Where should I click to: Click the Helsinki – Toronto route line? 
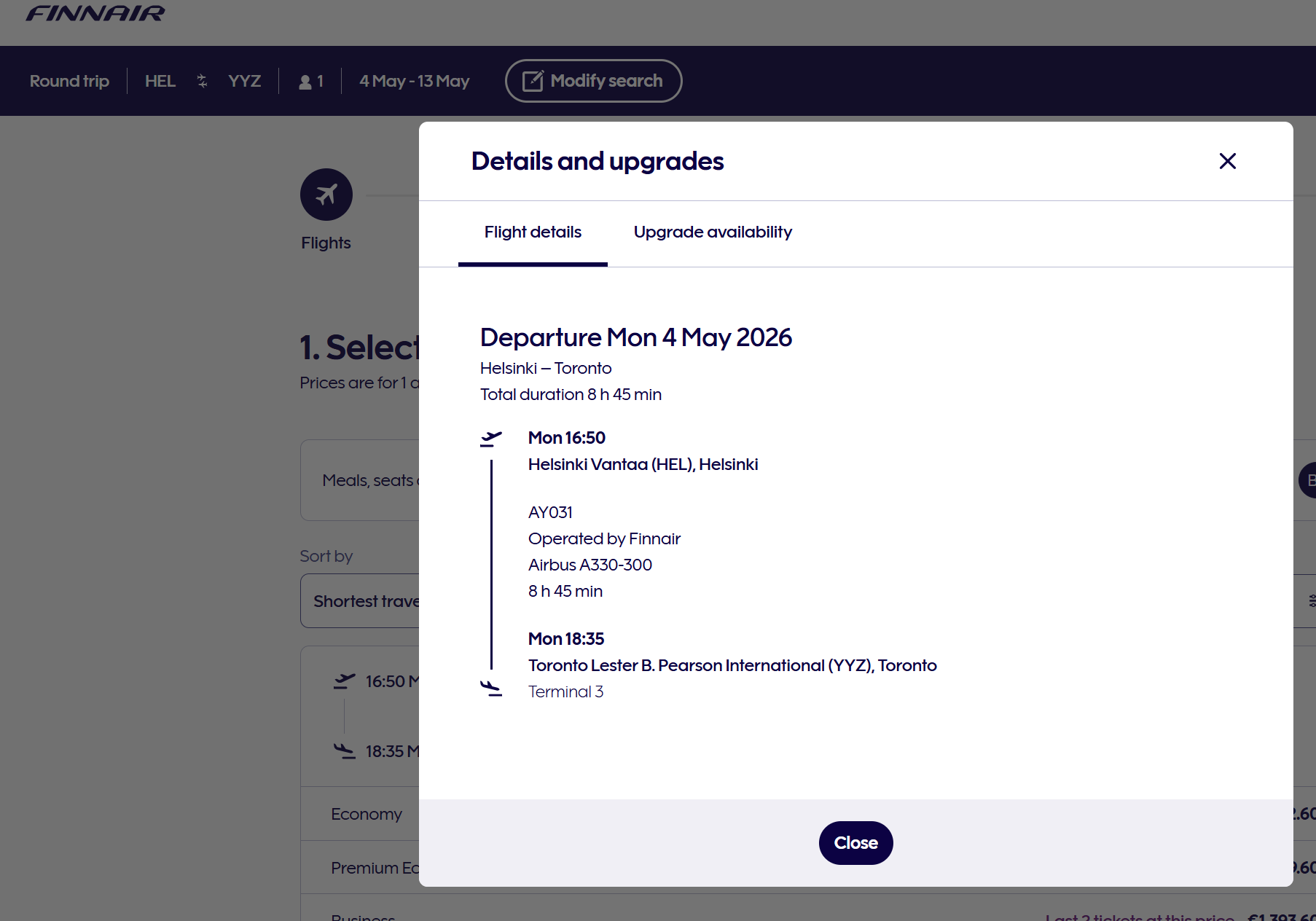[546, 369]
